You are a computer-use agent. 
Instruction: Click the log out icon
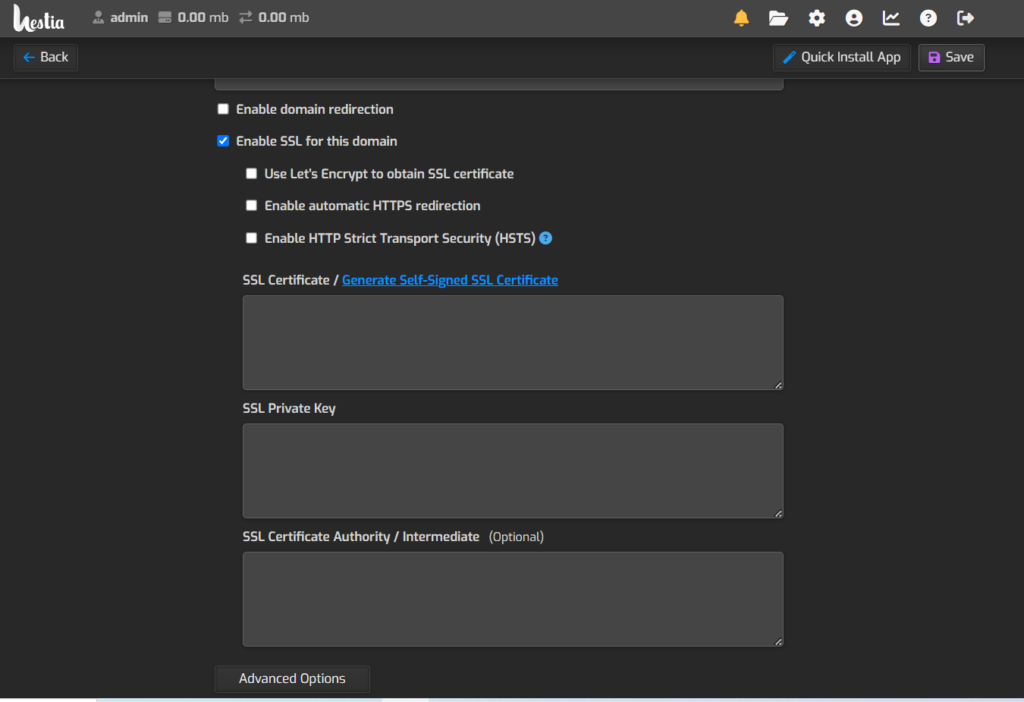pos(965,18)
